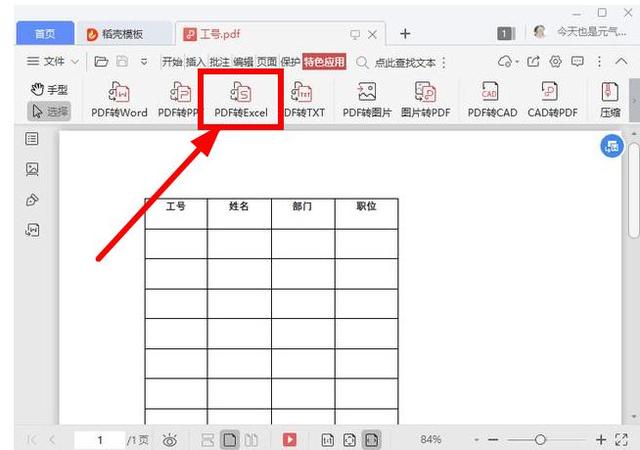This screenshot has height=450, width=640.
Task: Start slideshow with red play button
Action: (x=289, y=440)
